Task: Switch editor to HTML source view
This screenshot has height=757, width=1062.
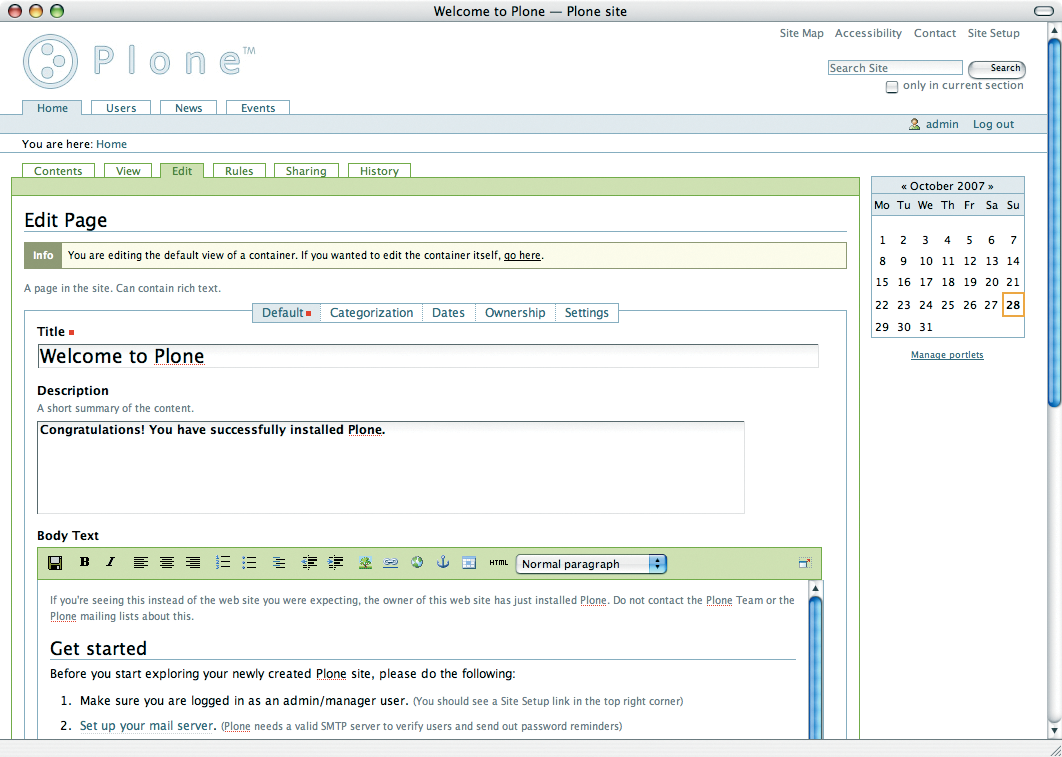Action: pyautogui.click(x=498, y=563)
